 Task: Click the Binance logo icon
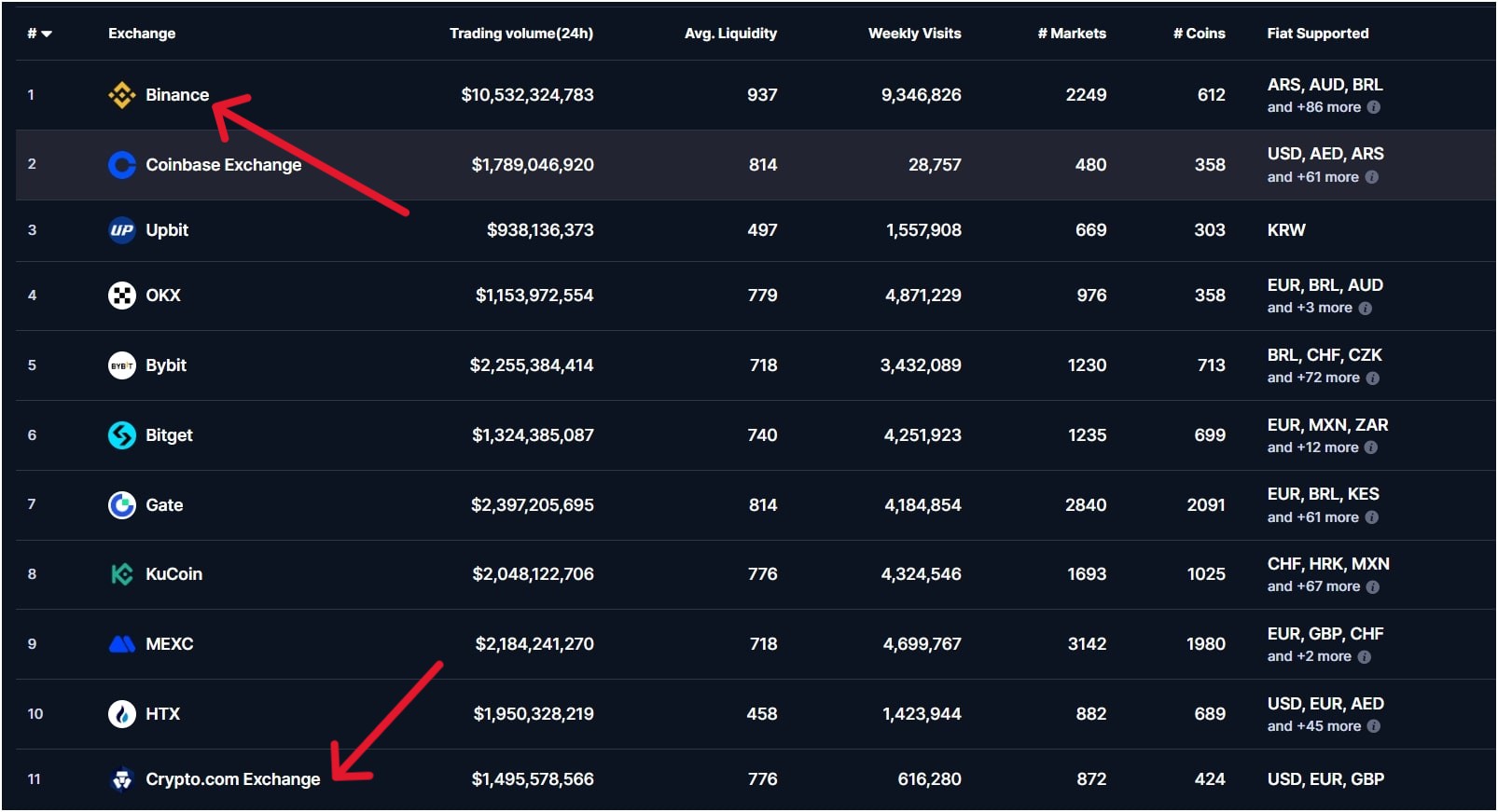(122, 95)
